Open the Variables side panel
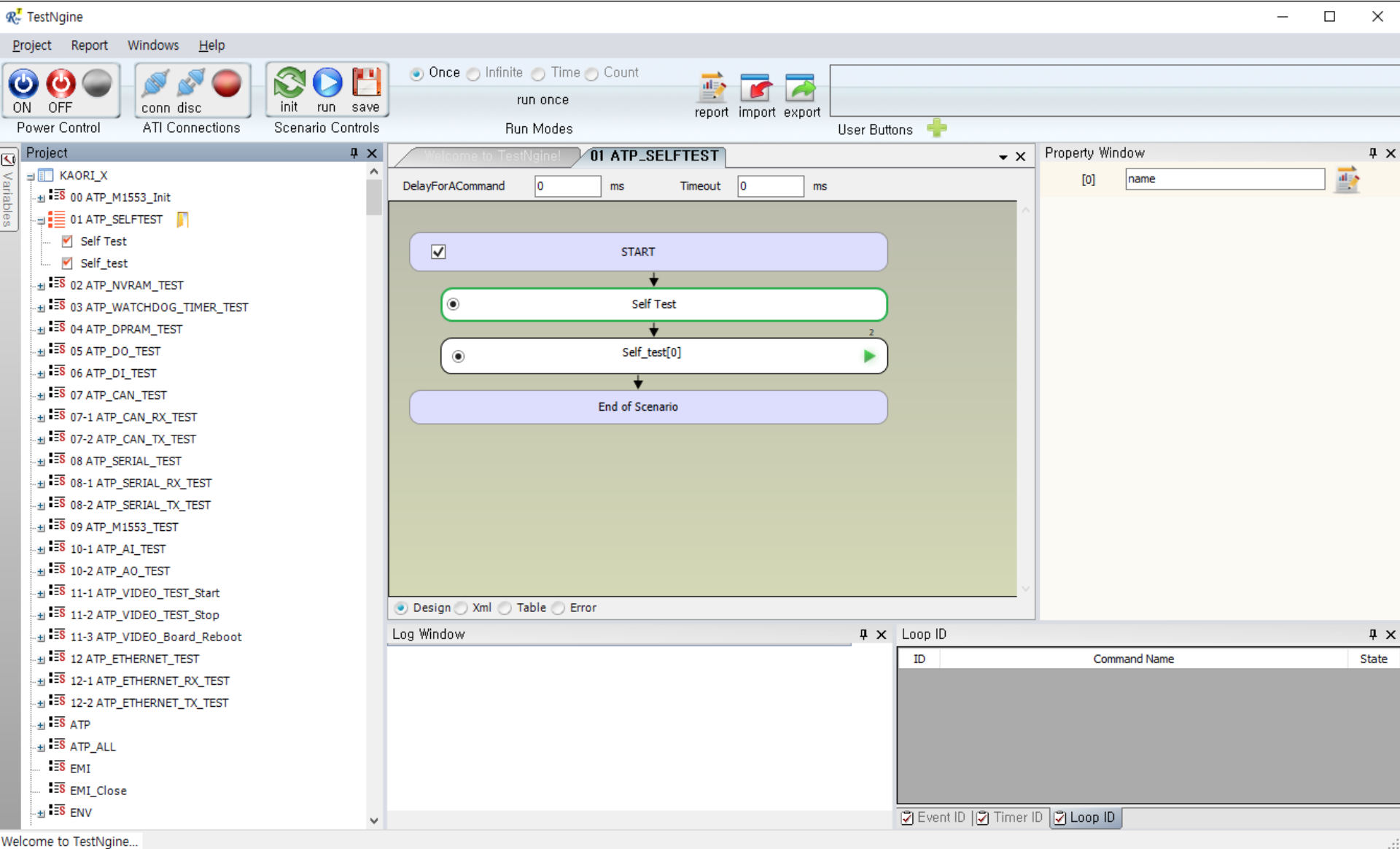Screen dimensions: 1400x849 (8, 190)
